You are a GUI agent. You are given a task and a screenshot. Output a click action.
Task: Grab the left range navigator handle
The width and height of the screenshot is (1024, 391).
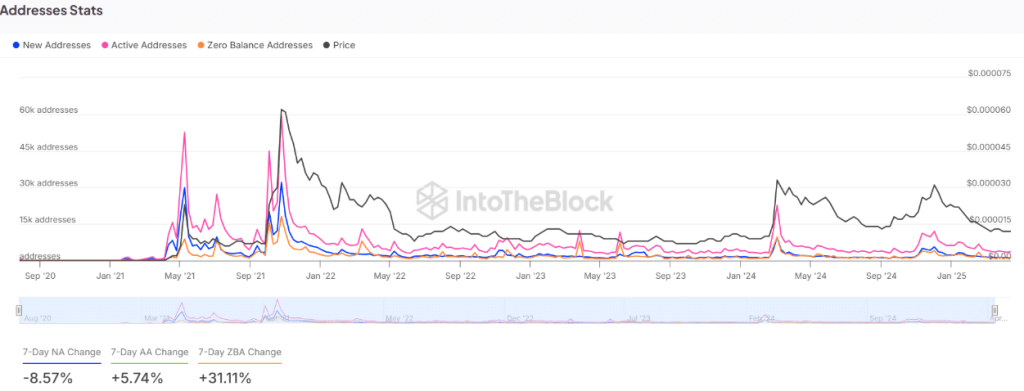pyautogui.click(x=20, y=310)
